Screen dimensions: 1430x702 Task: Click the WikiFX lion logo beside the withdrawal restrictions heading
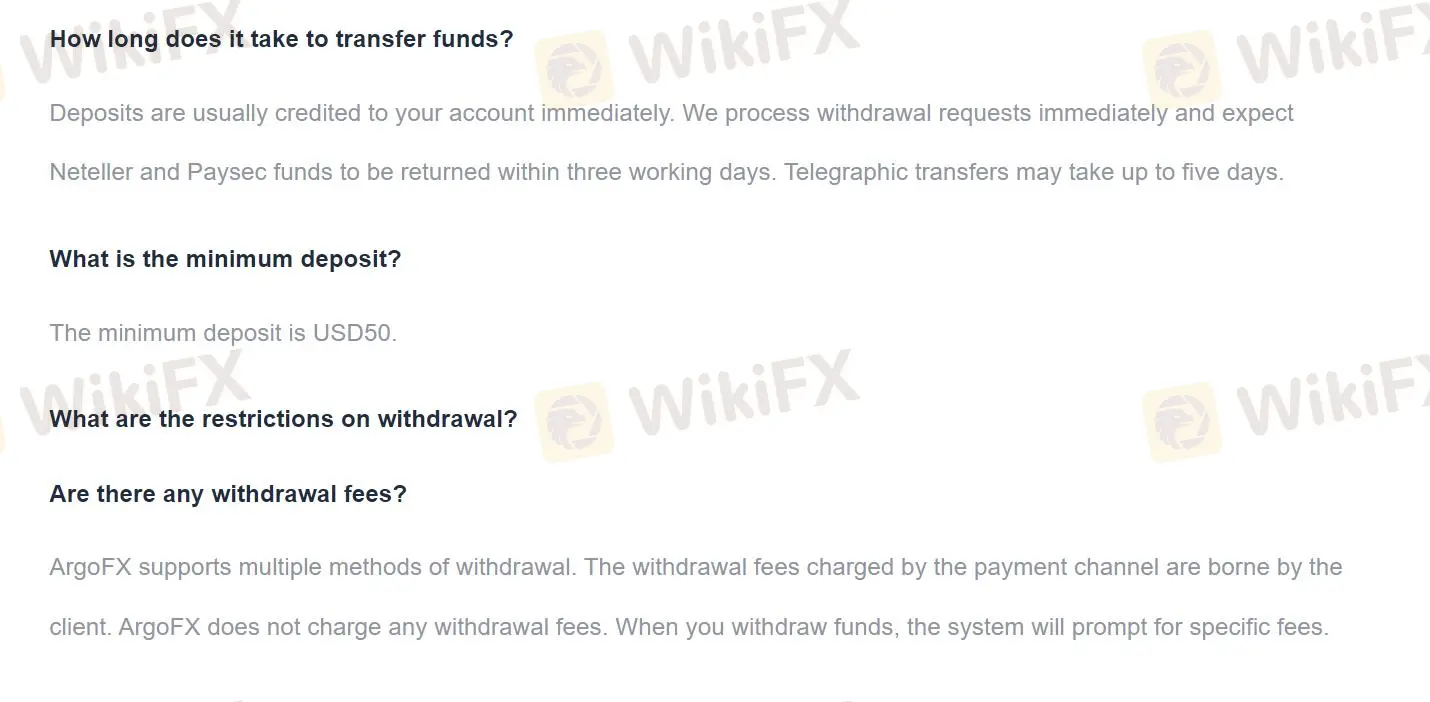[x=572, y=421]
